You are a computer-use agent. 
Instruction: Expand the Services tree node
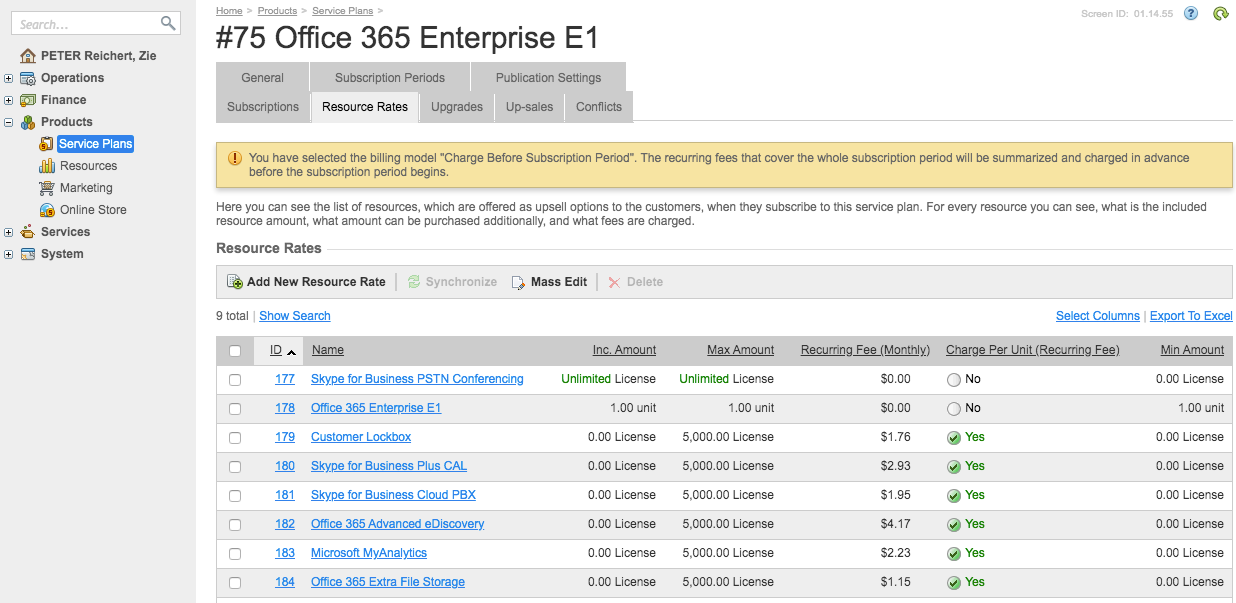(x=9, y=232)
